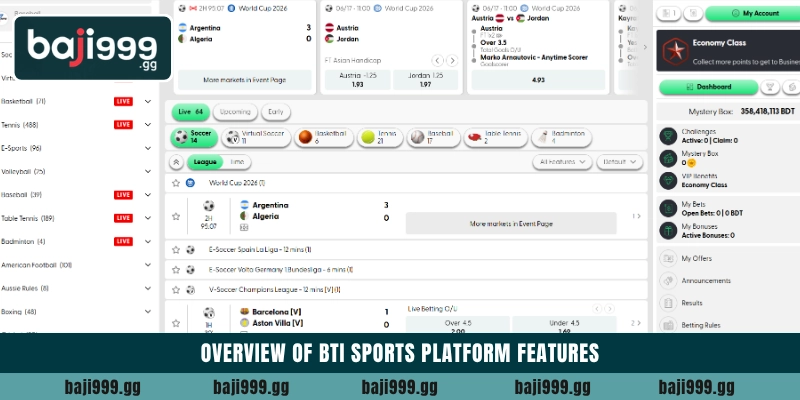The height and width of the screenshot is (400, 800).
Task: Favorite the World Cup 2026 league star
Action: pos(176,183)
